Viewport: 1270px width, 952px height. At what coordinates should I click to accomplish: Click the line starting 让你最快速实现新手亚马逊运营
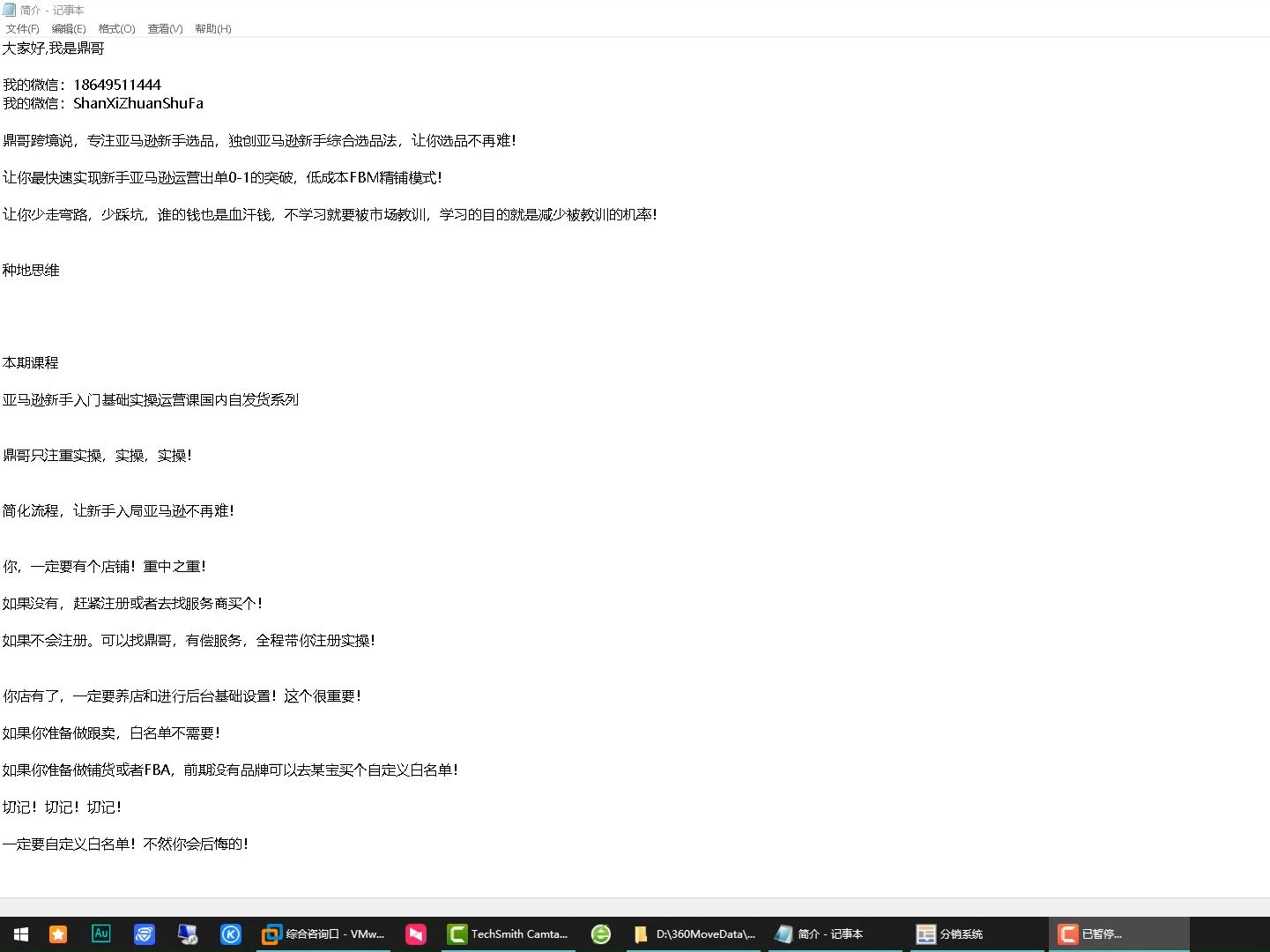[x=222, y=178]
